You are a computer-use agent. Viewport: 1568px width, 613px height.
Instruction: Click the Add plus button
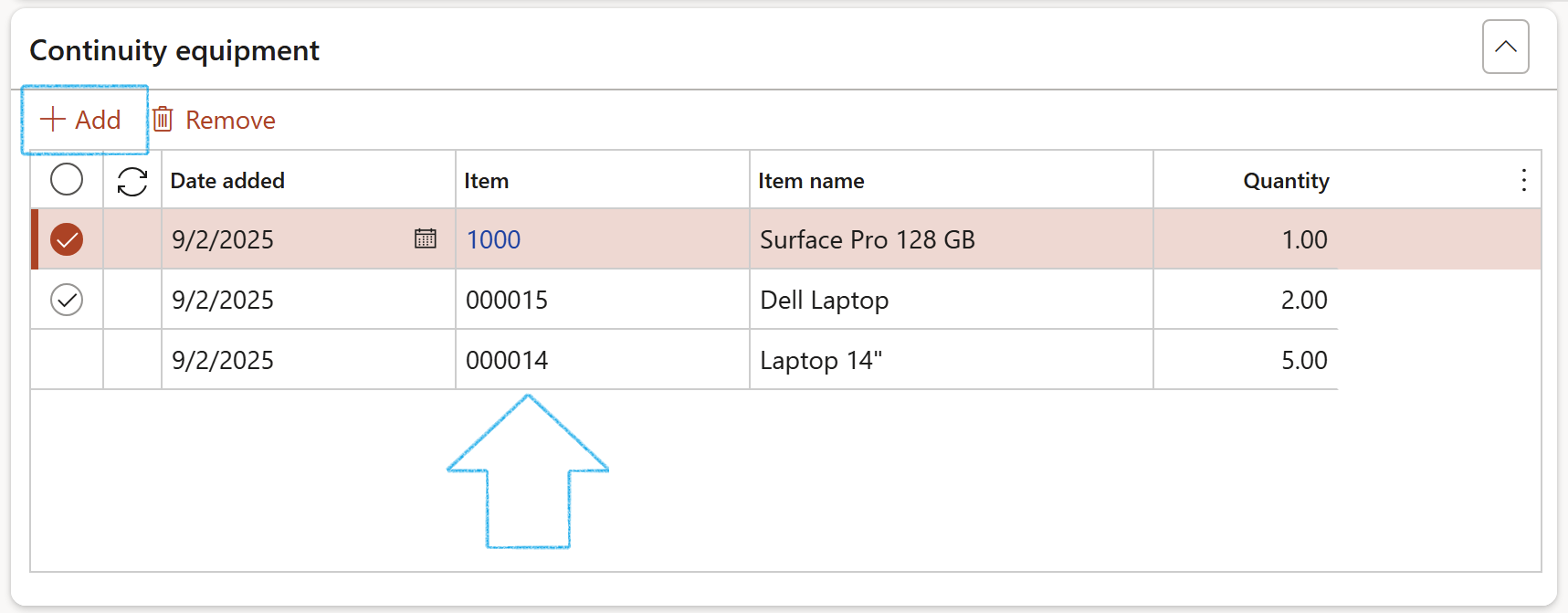pos(81,120)
